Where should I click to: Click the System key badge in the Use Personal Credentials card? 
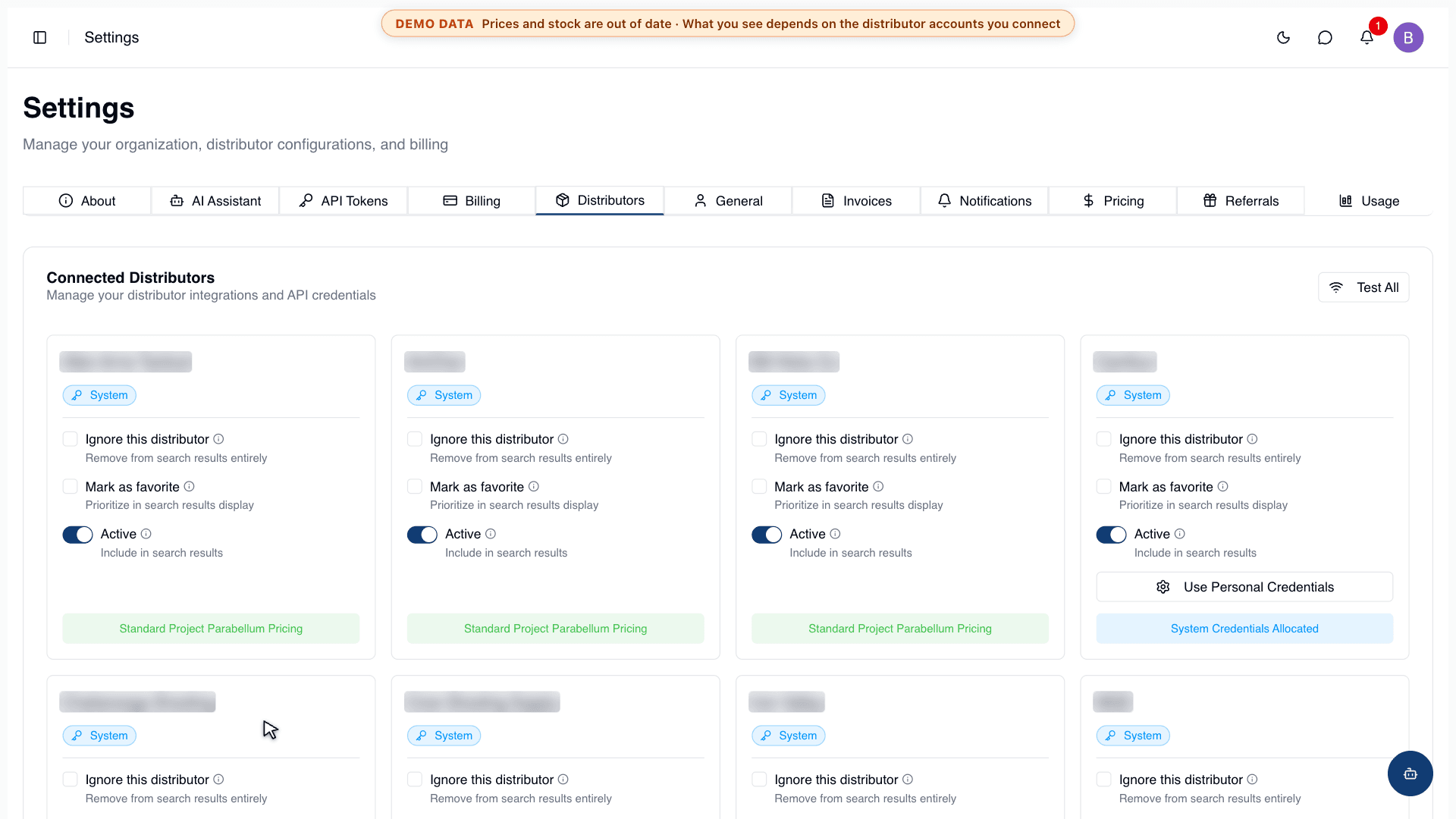pyautogui.click(x=1133, y=395)
